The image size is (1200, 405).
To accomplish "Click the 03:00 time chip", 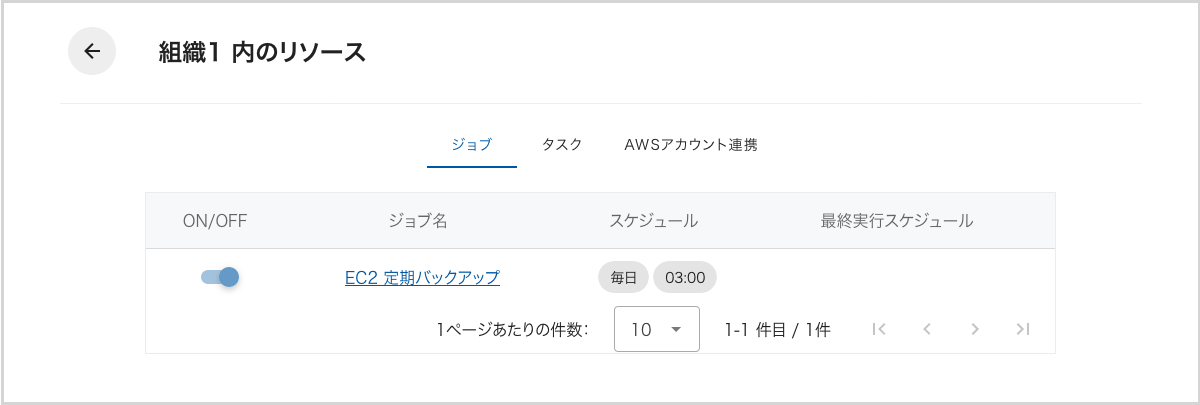I will click(x=685, y=278).
